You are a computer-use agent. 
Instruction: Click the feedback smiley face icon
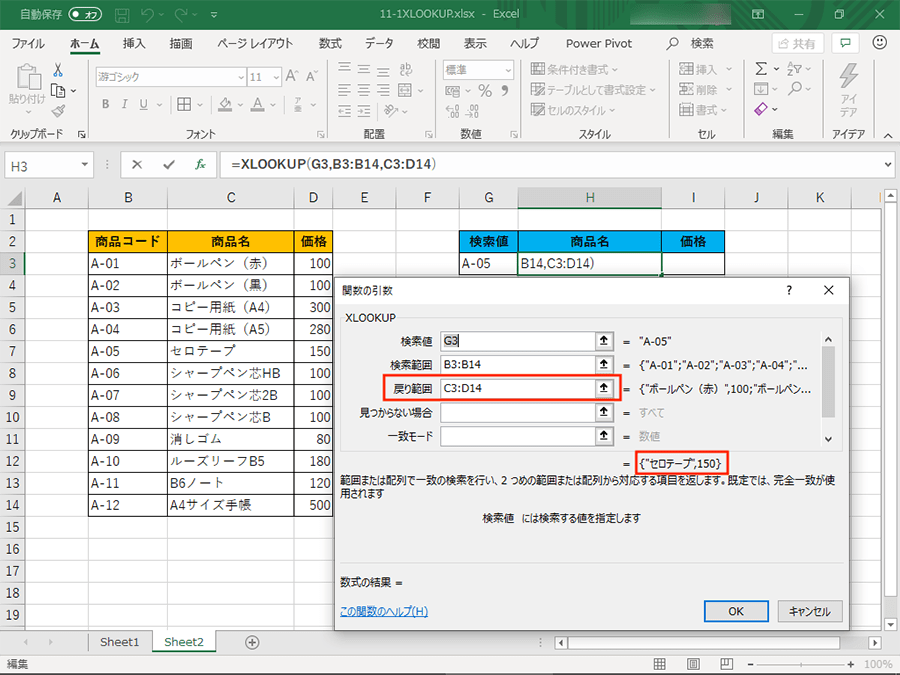point(880,43)
